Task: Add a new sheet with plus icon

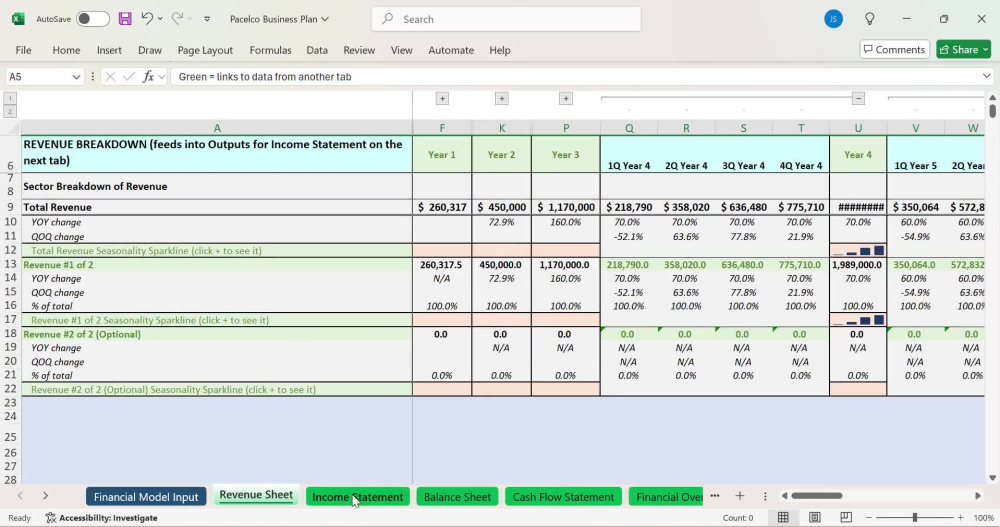Action: [739, 496]
